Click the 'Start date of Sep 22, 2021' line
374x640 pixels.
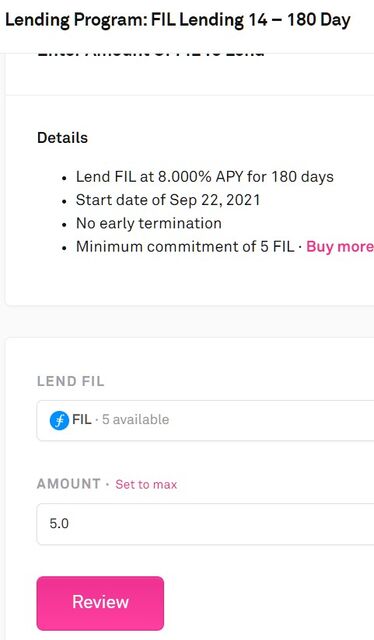[x=168, y=200]
